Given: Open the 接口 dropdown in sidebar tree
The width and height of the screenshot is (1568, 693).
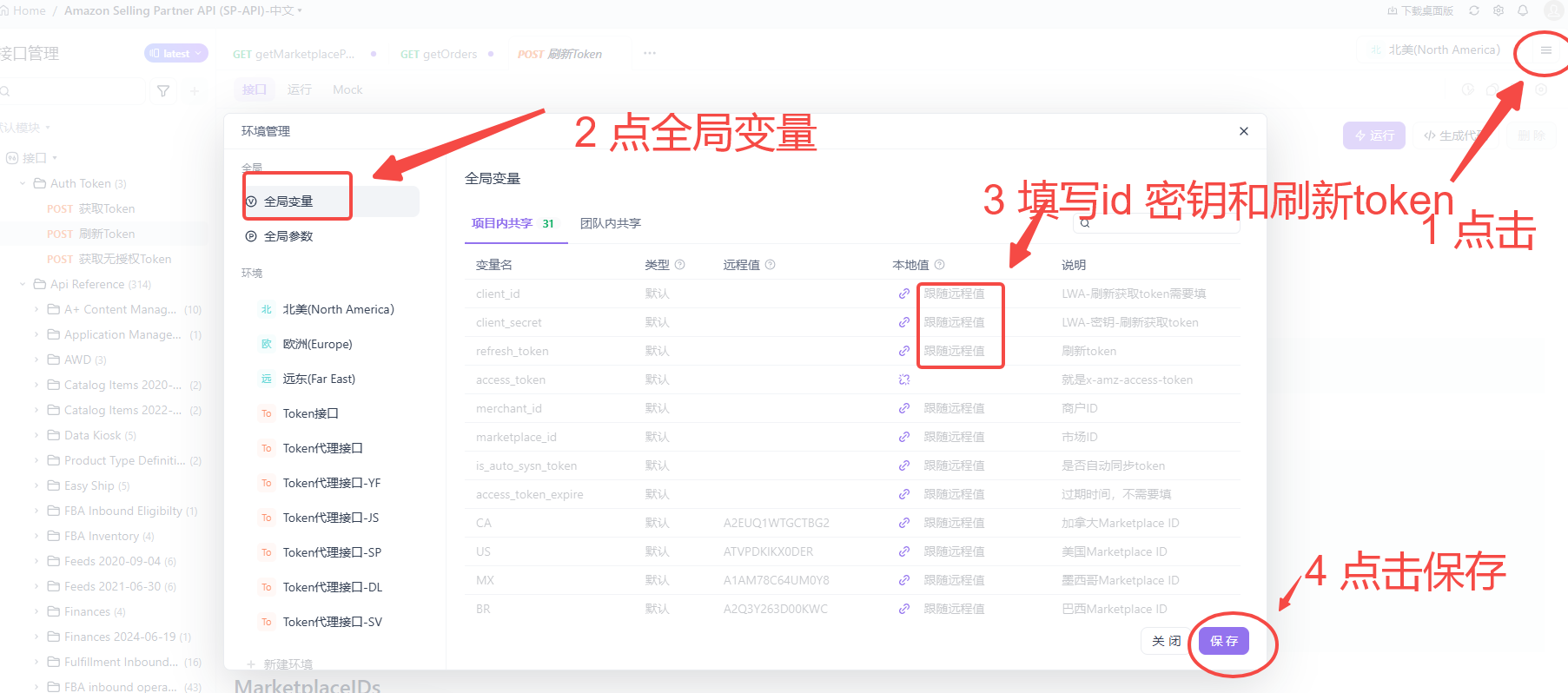Looking at the screenshot, I should [x=32, y=158].
